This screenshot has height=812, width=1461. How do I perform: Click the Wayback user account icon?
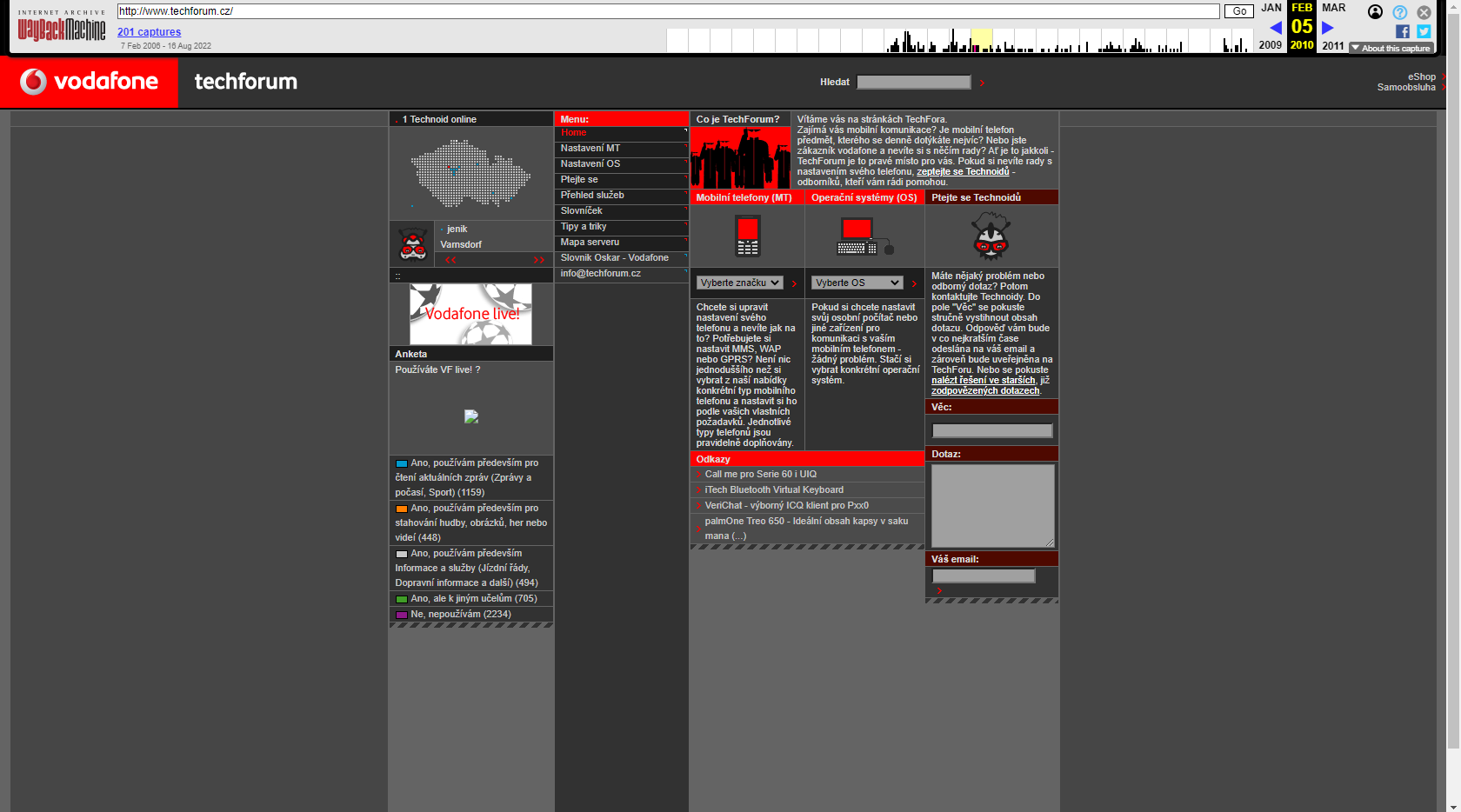[x=1375, y=12]
